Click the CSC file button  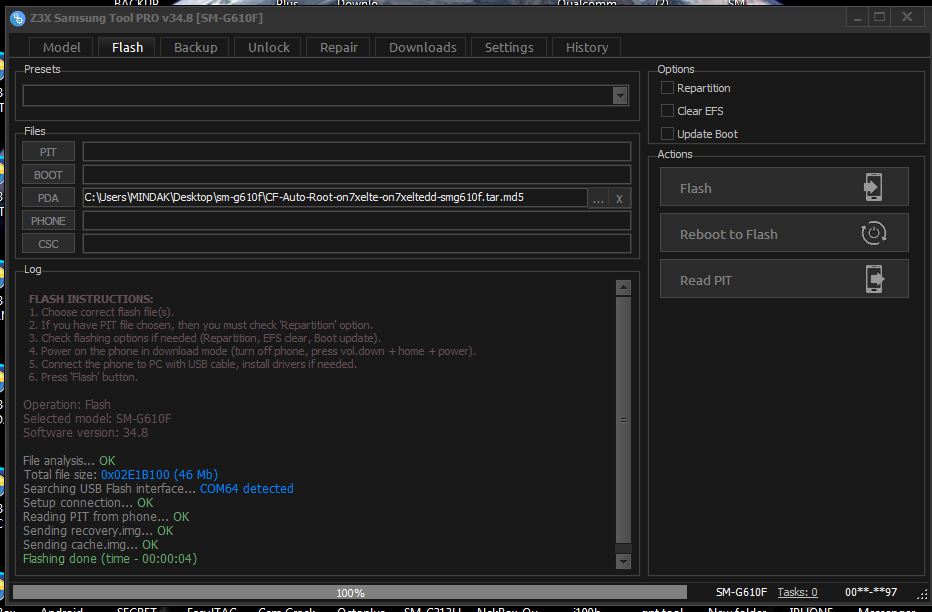tap(48, 244)
